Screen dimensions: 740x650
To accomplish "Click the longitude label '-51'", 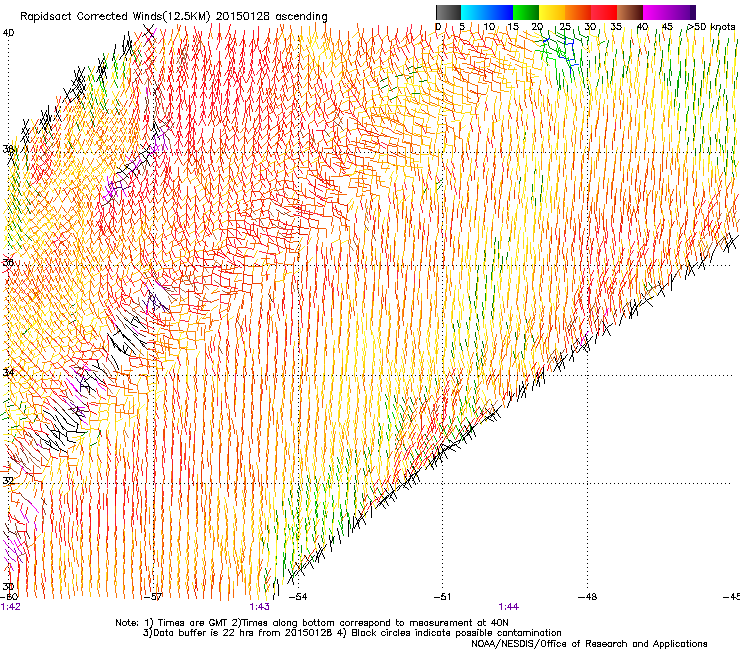I will point(442,597).
